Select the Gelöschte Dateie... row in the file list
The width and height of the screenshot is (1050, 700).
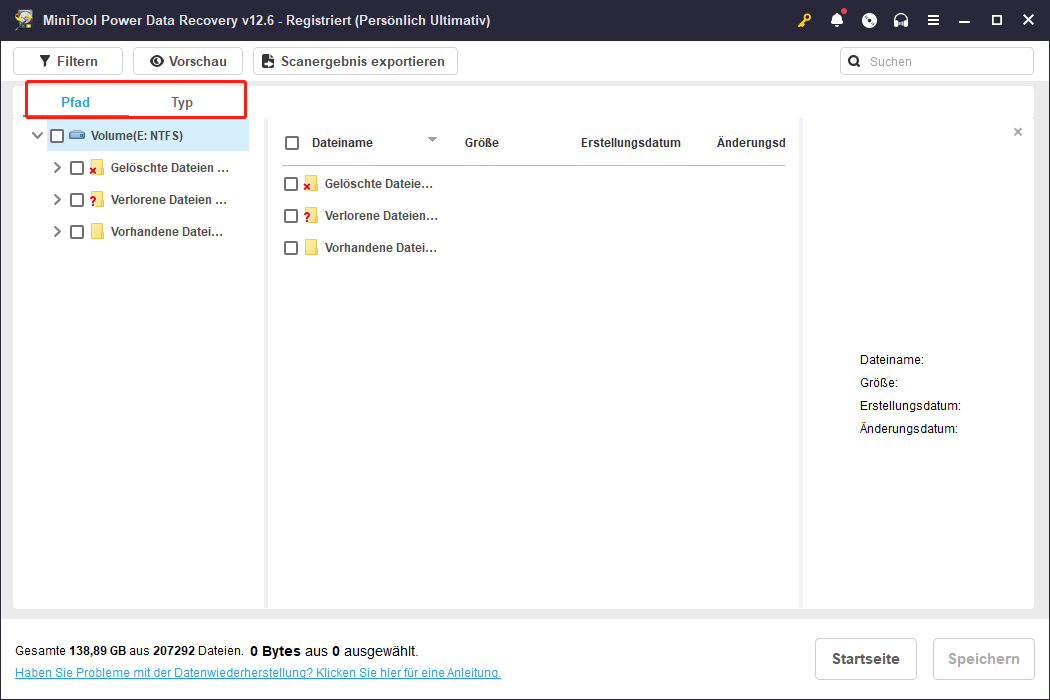pyautogui.click(x=379, y=184)
